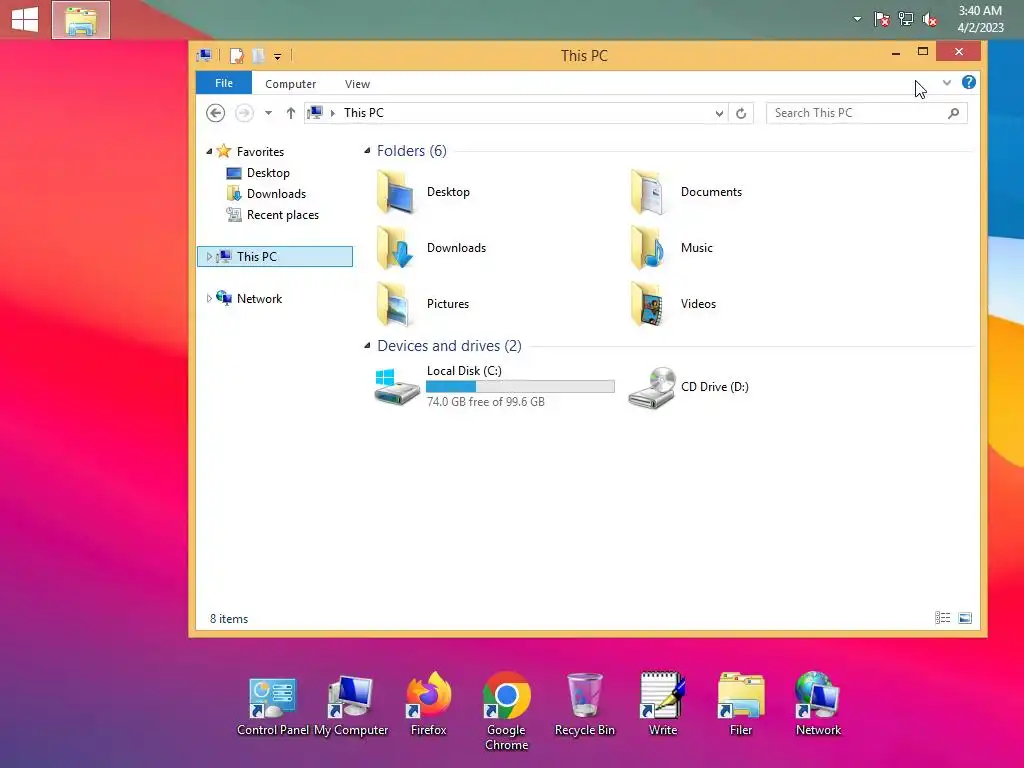Screen dimensions: 1024x768
Task: Expand the ribbon with the chevron
Action: (x=947, y=82)
